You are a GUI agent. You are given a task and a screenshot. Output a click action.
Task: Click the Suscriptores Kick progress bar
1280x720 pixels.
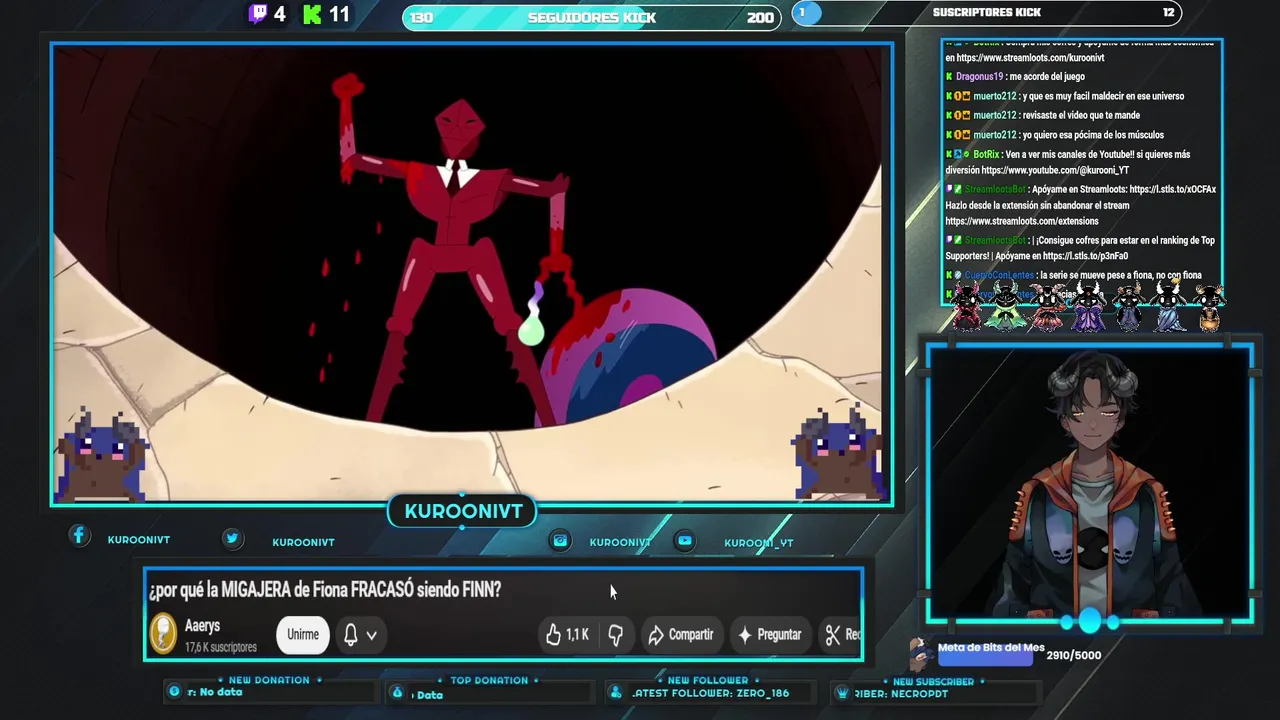987,13
